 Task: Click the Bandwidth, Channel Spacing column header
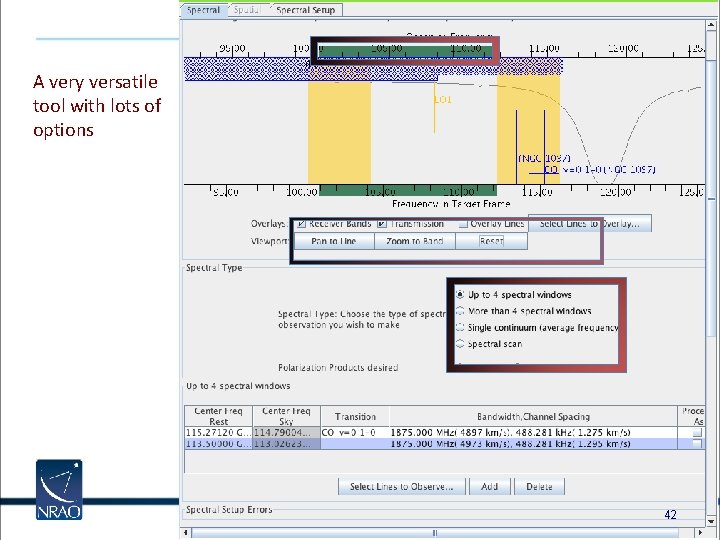click(533, 416)
